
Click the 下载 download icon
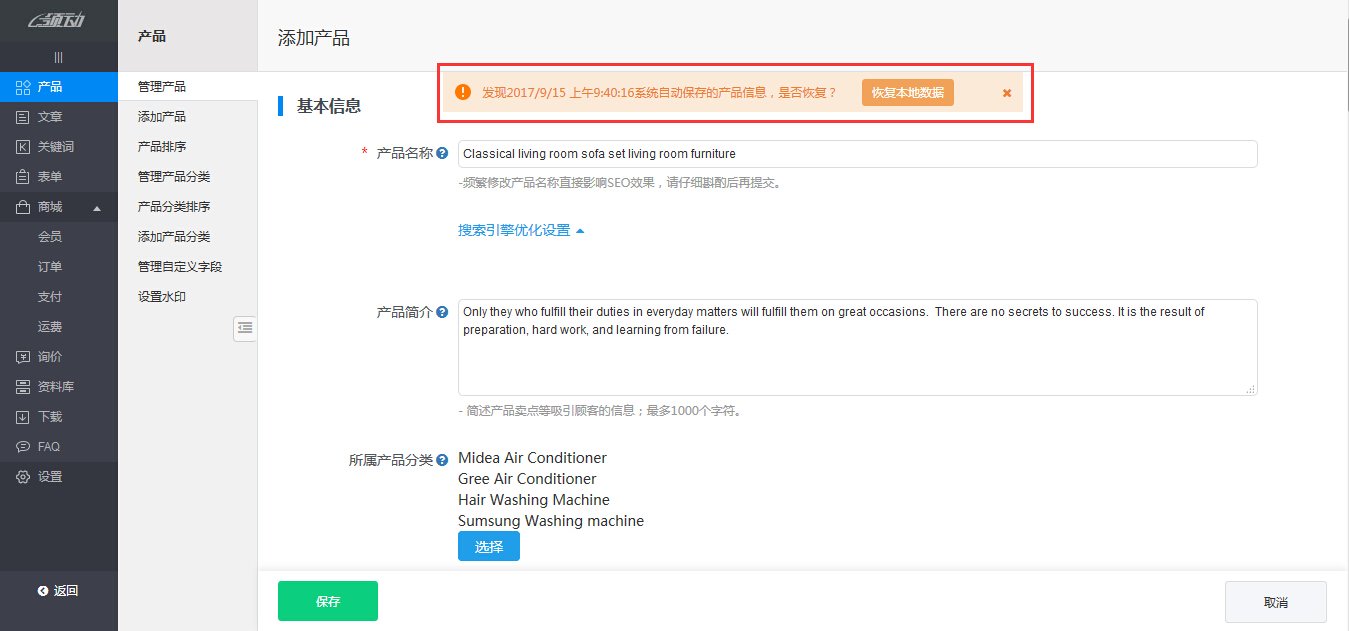pos(22,417)
